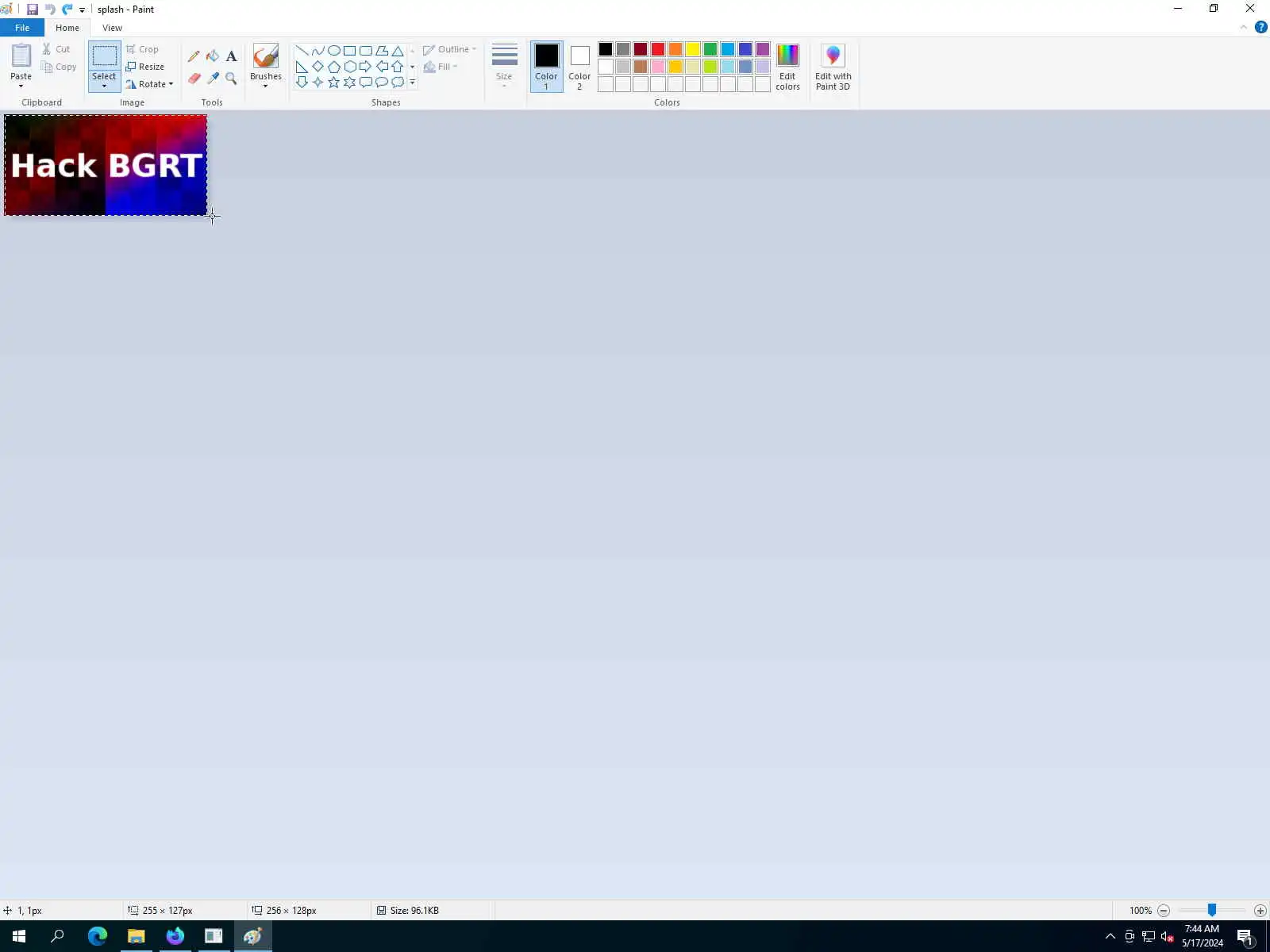
Task: Expand the Shapes gallery more arrow
Action: click(412, 83)
